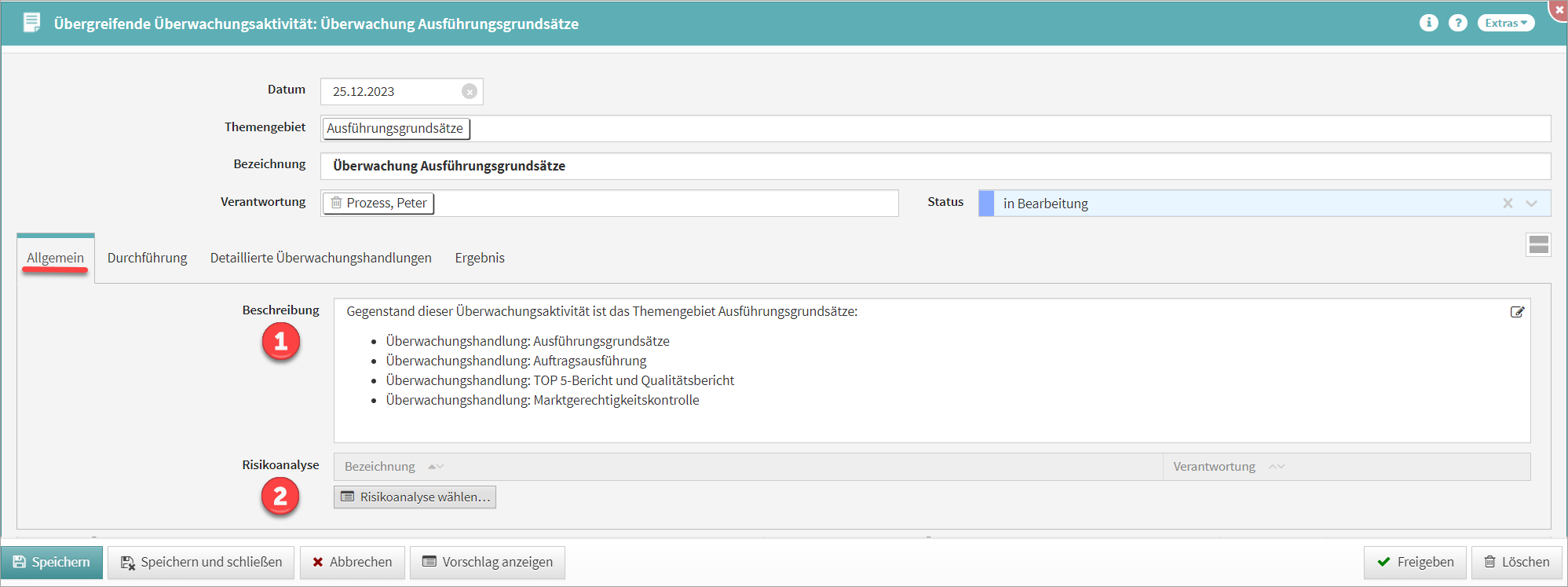Clear the Status selection with X
The image size is (1568, 587).
pyautogui.click(x=1508, y=204)
